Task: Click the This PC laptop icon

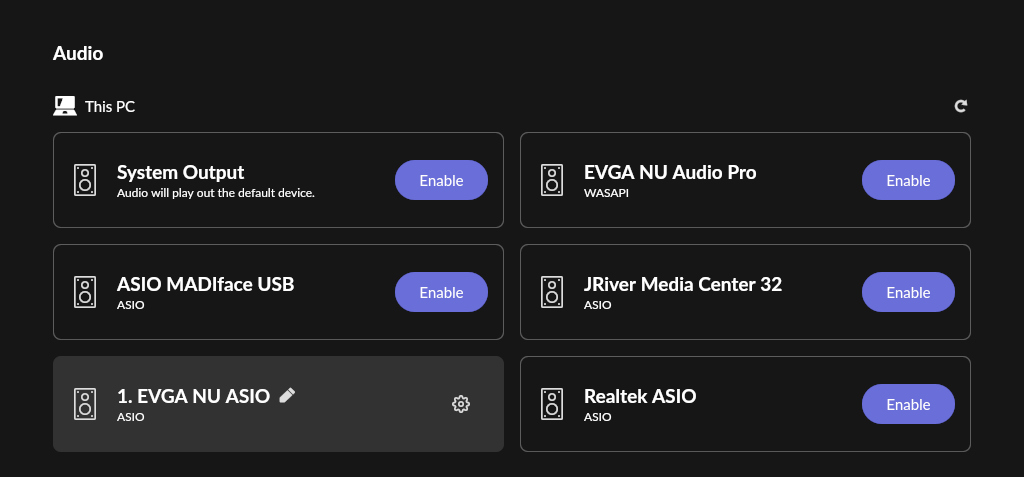Action: [x=65, y=106]
